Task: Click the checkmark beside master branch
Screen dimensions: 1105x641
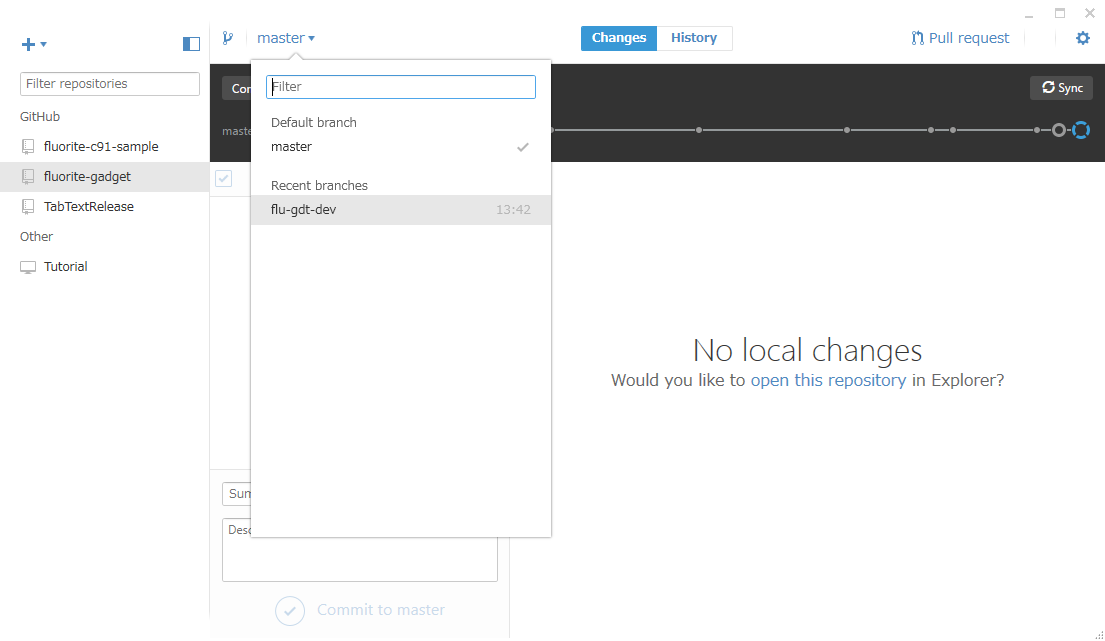Action: (522, 147)
